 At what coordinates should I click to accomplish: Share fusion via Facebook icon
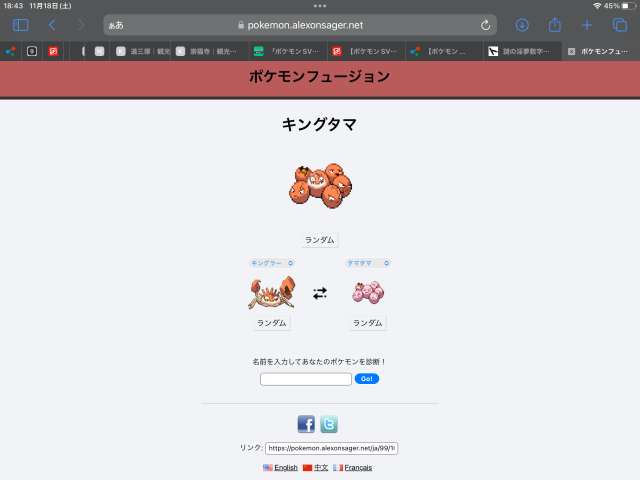pos(306,424)
